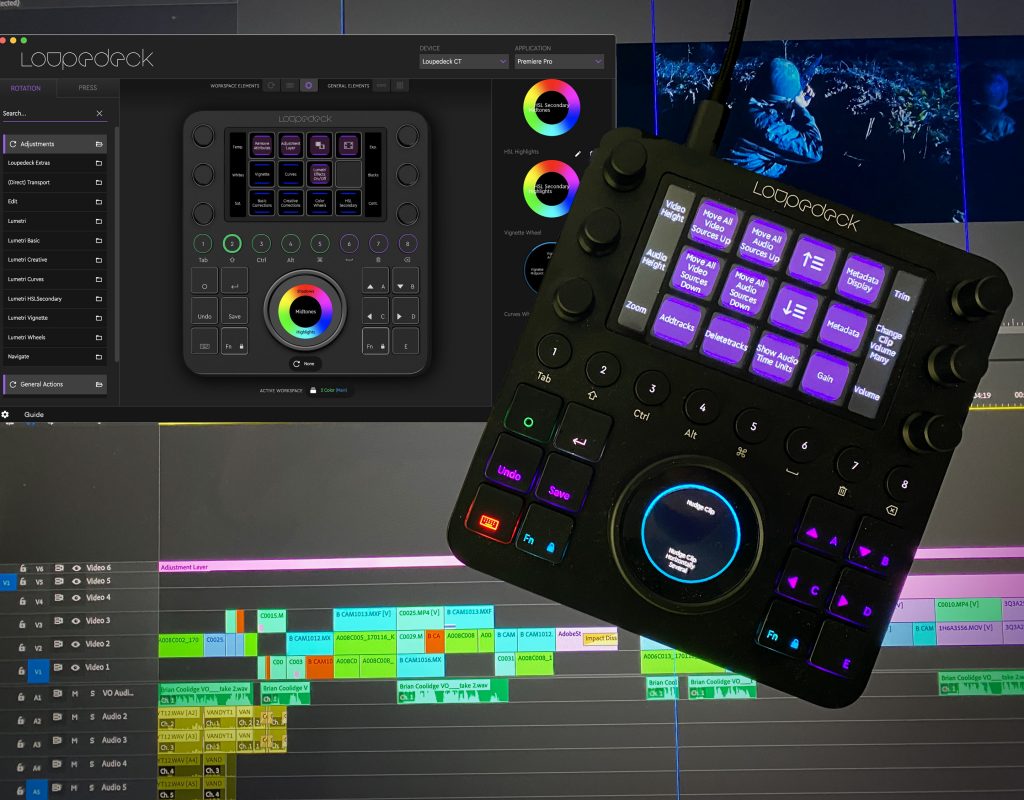Clear the Loupedeck search field

tap(99, 114)
